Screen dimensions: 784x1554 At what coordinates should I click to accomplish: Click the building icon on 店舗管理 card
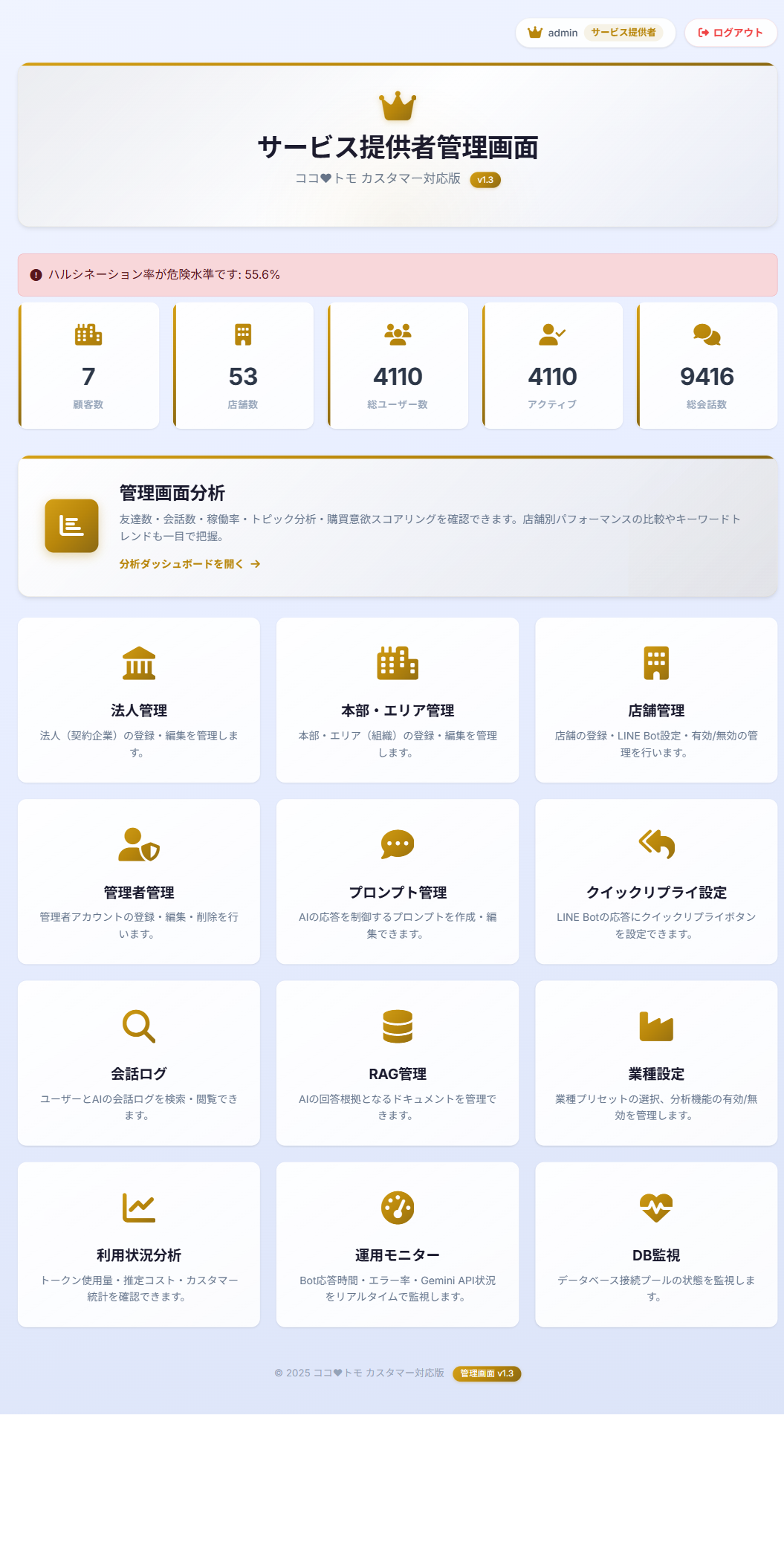[x=656, y=663]
